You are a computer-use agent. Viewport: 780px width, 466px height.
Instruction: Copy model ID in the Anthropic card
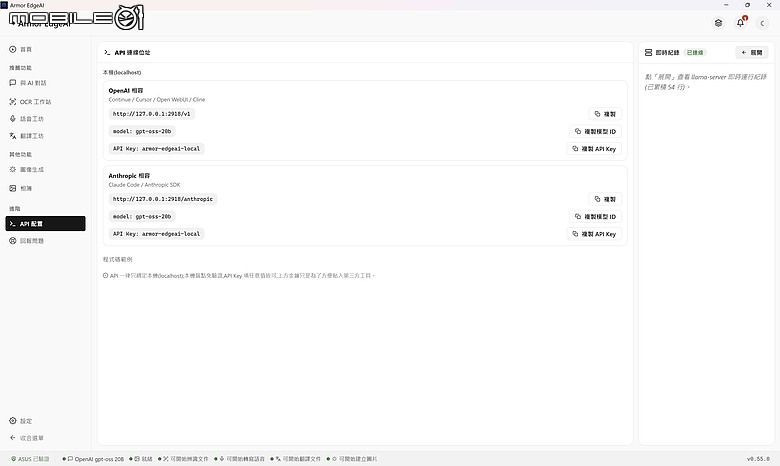(x=595, y=216)
